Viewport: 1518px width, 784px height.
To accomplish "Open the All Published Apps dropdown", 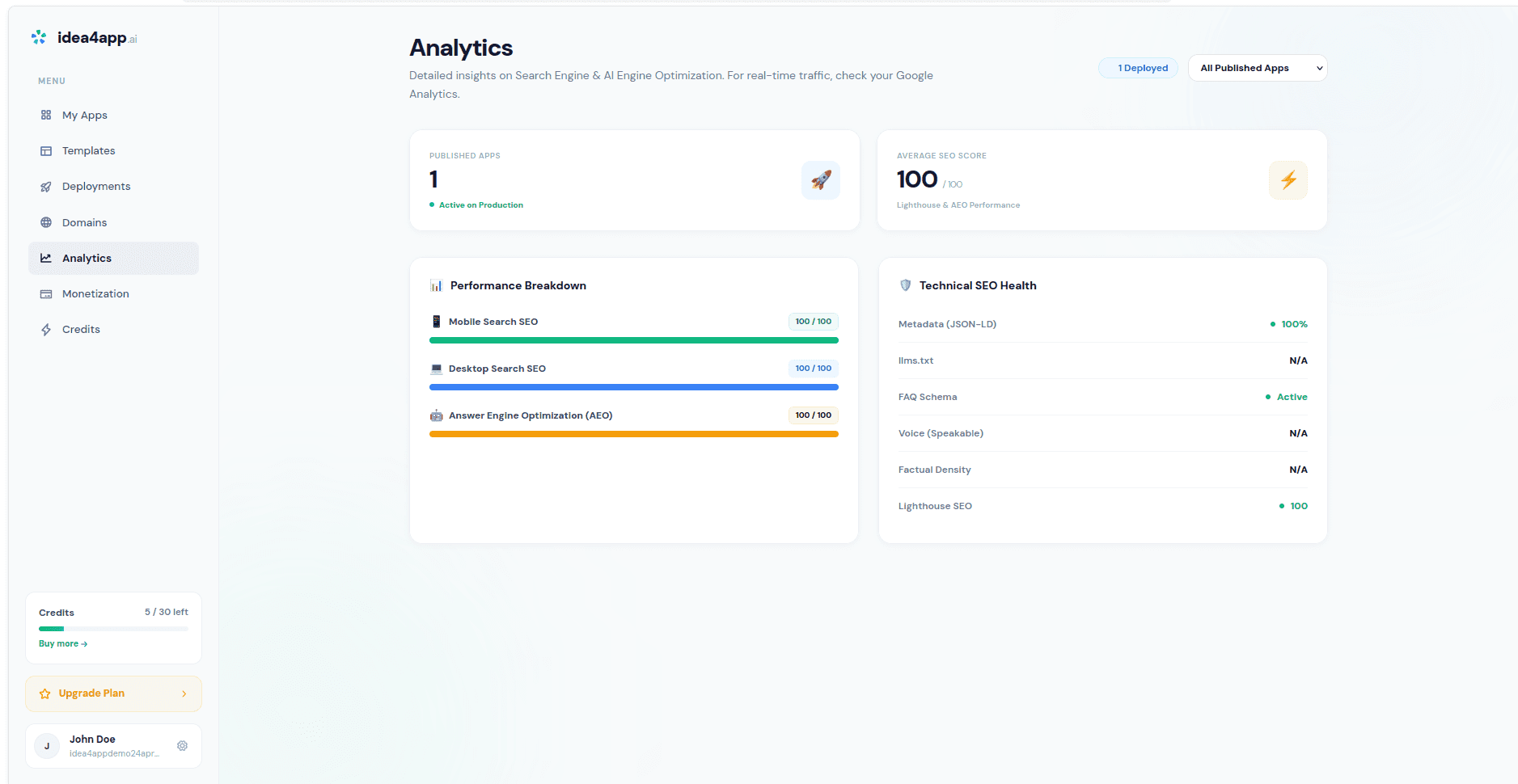I will click(1258, 68).
